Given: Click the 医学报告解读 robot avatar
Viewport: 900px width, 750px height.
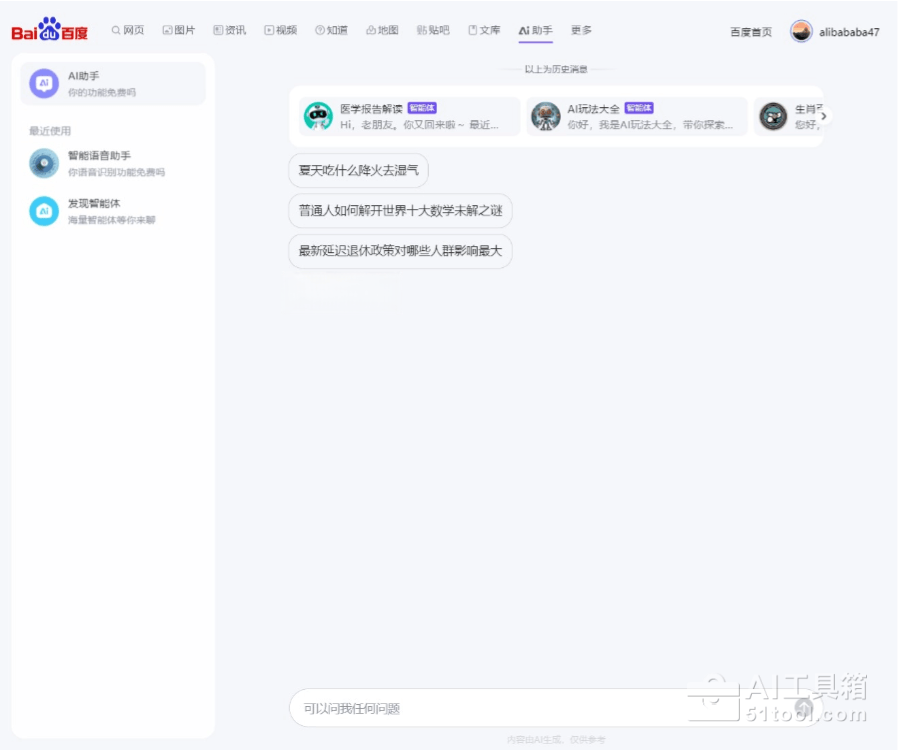Looking at the screenshot, I should click(319, 116).
